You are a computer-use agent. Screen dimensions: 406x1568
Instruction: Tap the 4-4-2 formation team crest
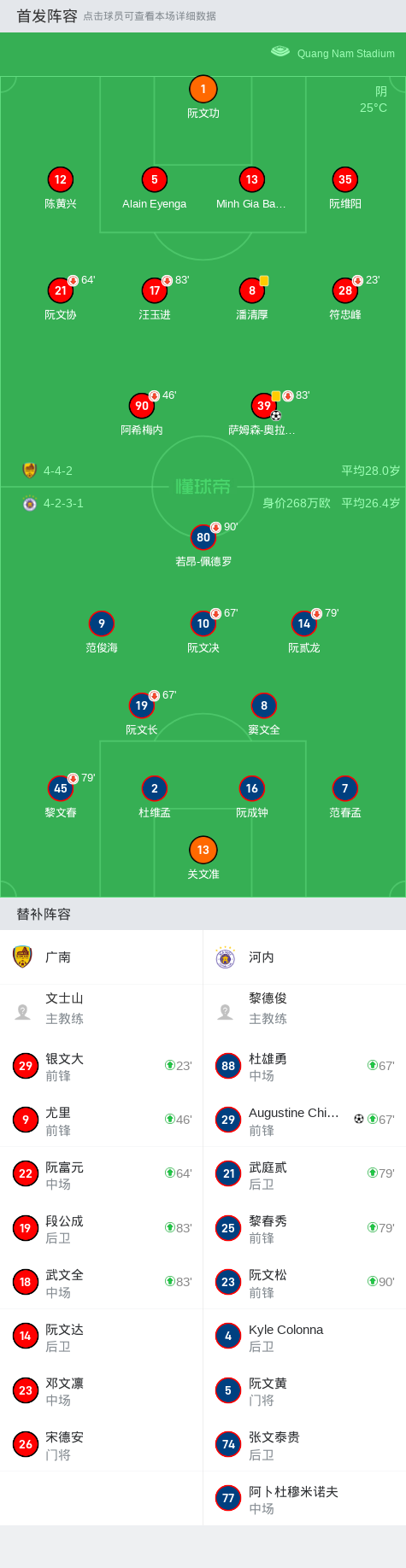click(30, 470)
